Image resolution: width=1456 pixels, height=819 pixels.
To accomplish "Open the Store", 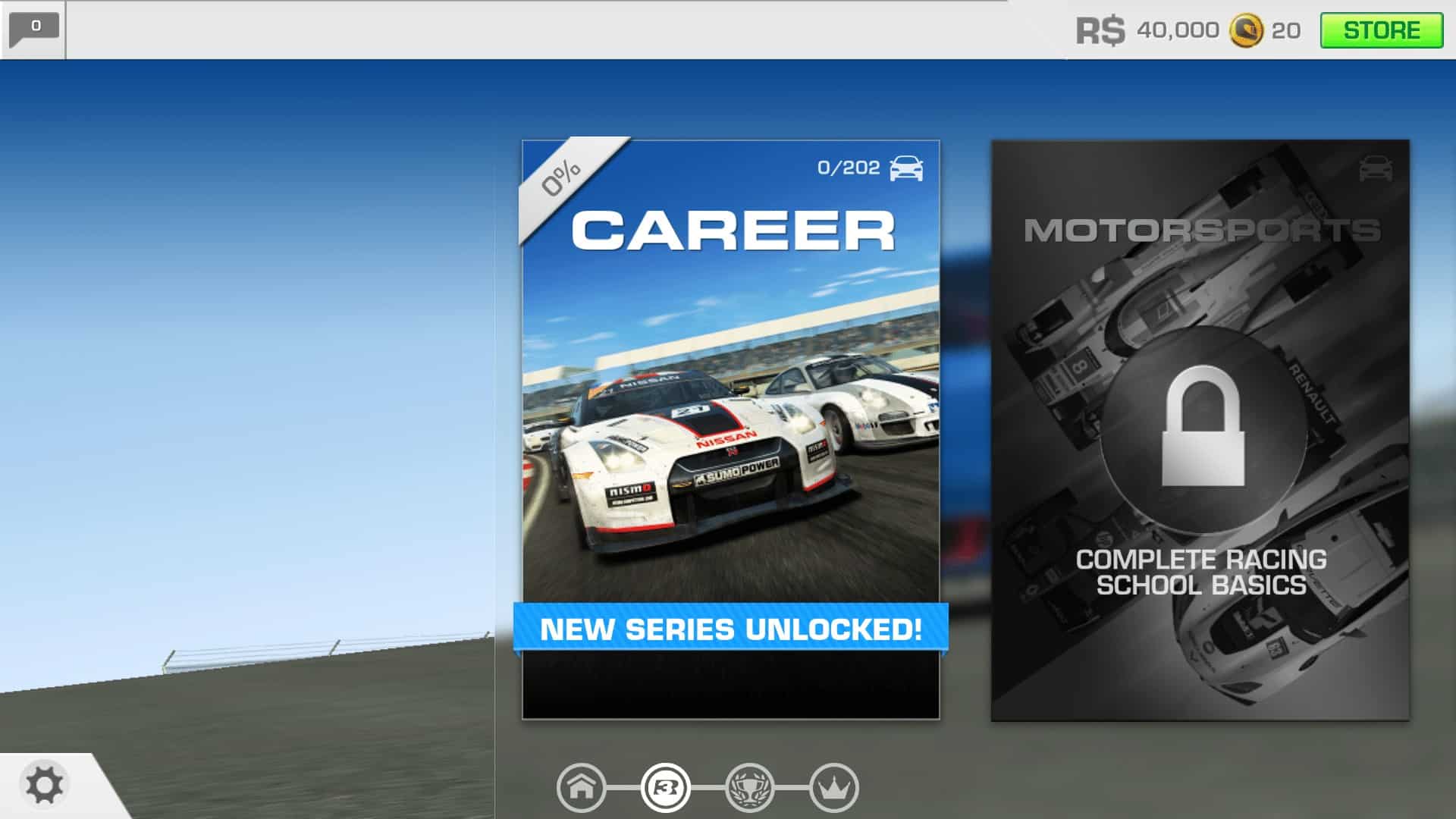I will (x=1381, y=30).
